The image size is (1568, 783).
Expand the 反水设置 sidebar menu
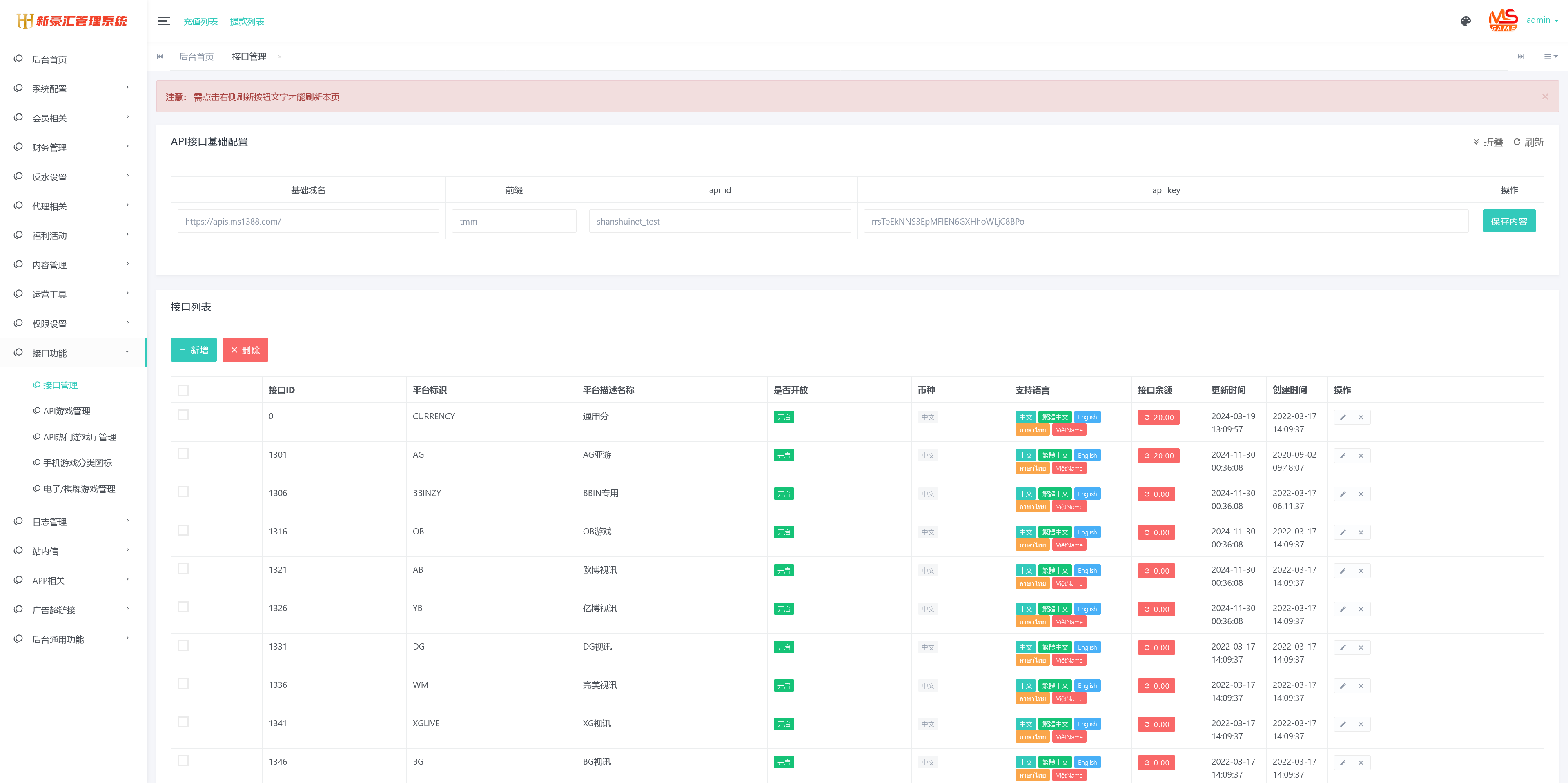[x=73, y=177]
